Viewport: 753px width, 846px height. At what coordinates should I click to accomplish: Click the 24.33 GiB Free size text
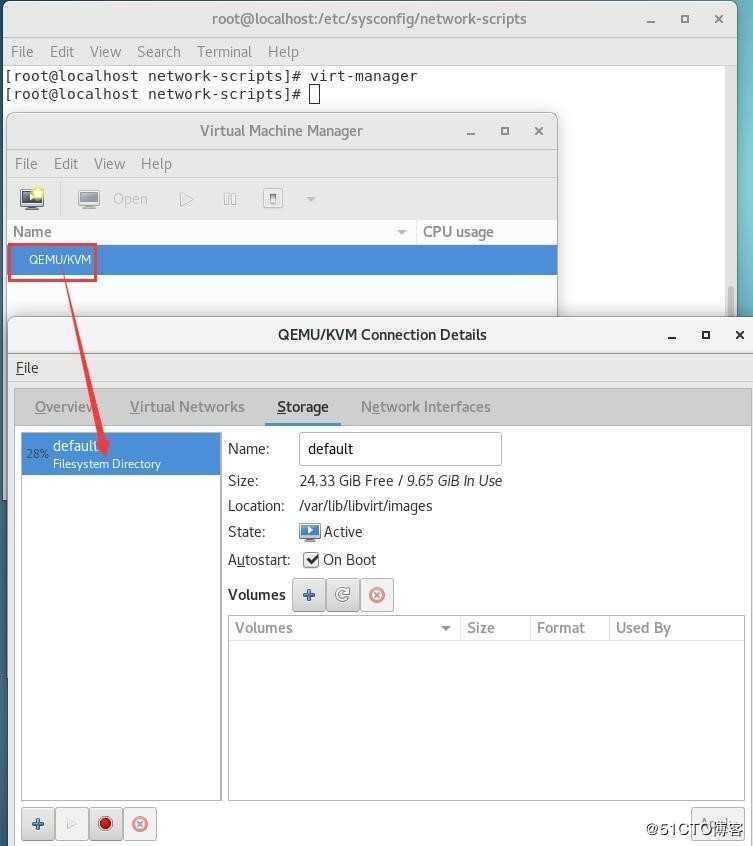click(x=346, y=481)
